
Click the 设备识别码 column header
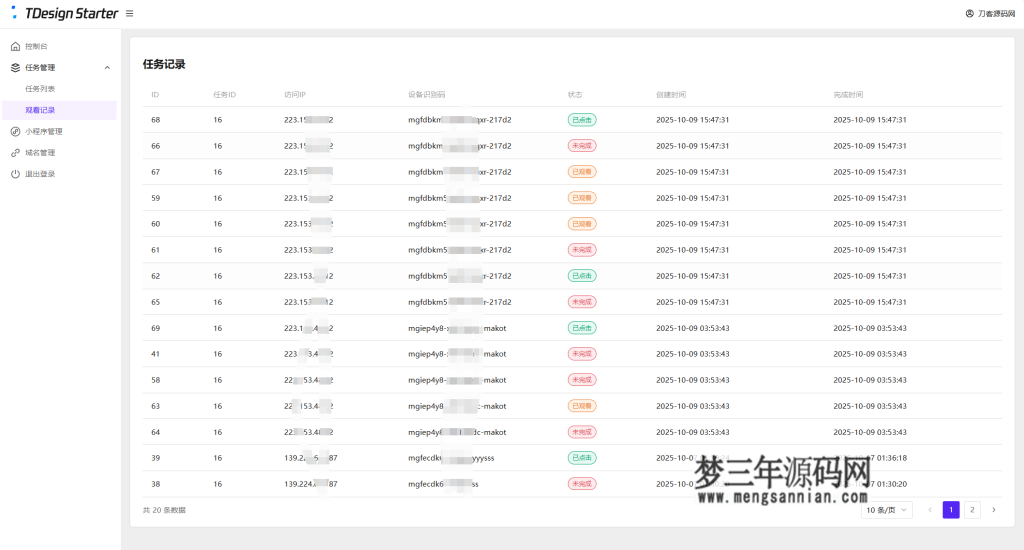[x=426, y=95]
